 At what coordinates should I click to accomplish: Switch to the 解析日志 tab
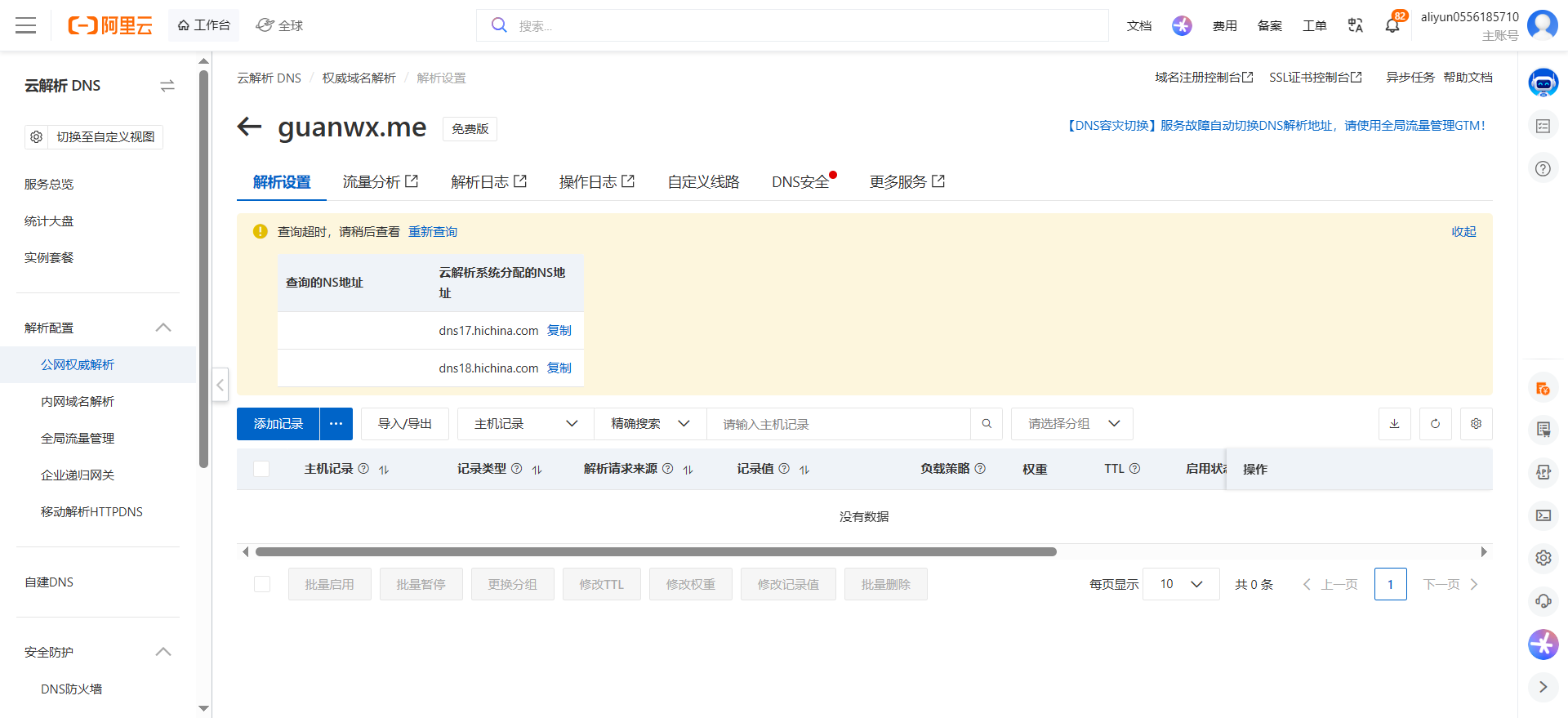(x=489, y=182)
